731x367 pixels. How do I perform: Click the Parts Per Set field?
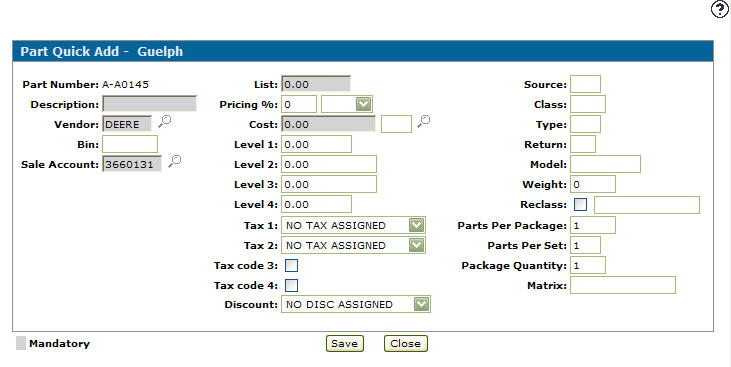(586, 245)
